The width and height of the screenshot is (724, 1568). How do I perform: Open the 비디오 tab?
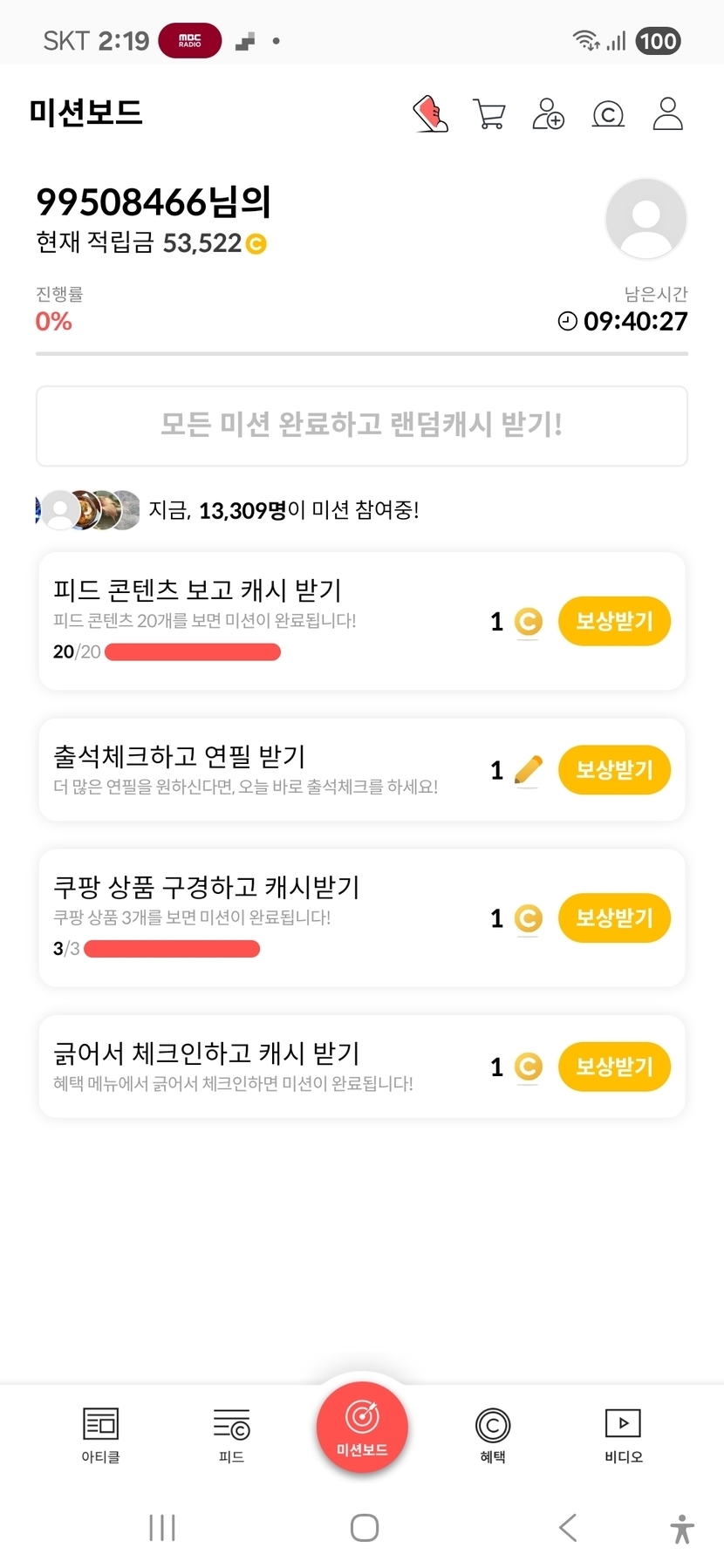coord(624,1435)
